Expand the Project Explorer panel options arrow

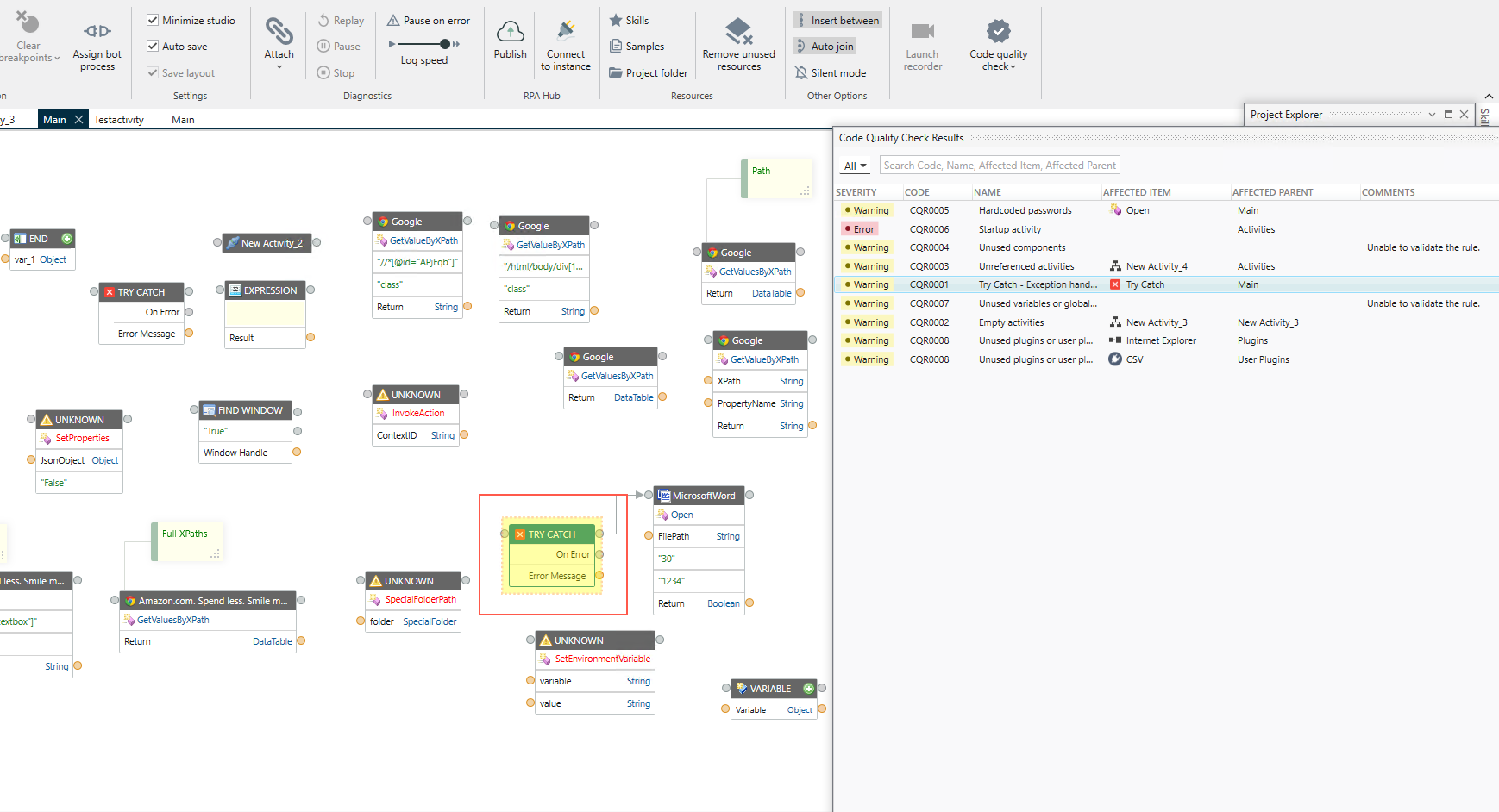click(1432, 114)
